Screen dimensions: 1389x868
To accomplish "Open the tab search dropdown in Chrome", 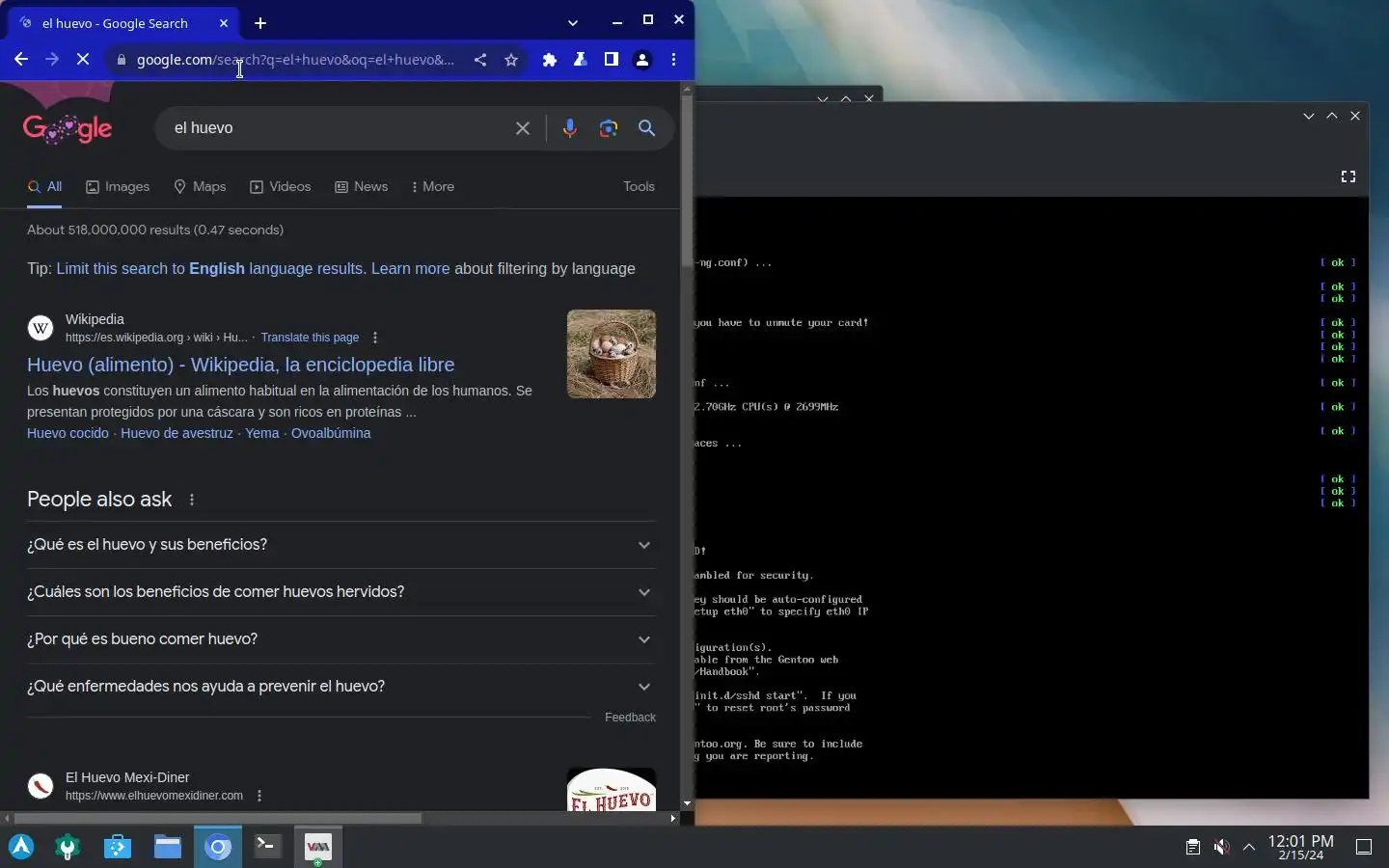I will tap(573, 23).
